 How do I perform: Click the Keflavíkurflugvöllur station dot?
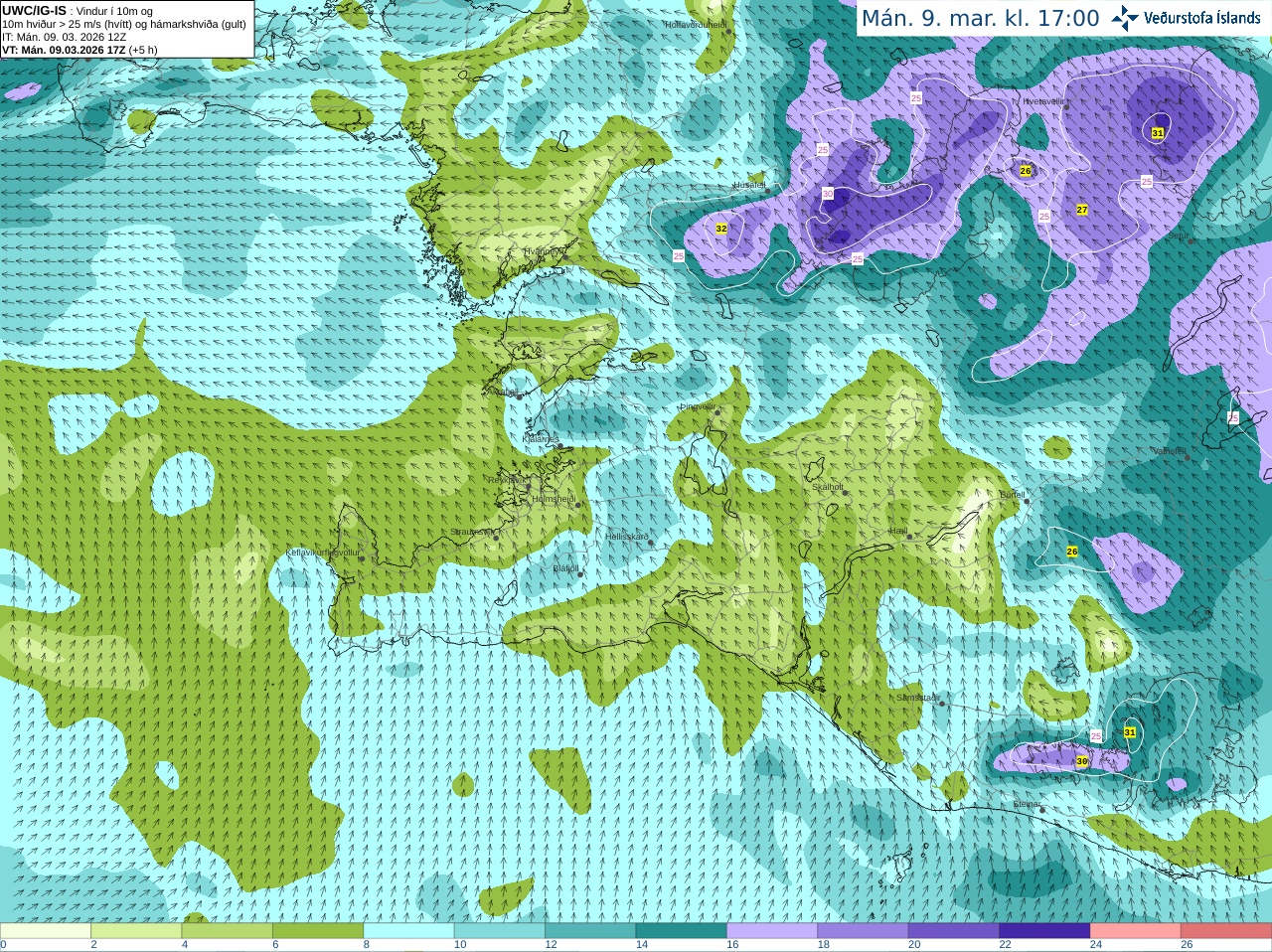click(x=362, y=558)
